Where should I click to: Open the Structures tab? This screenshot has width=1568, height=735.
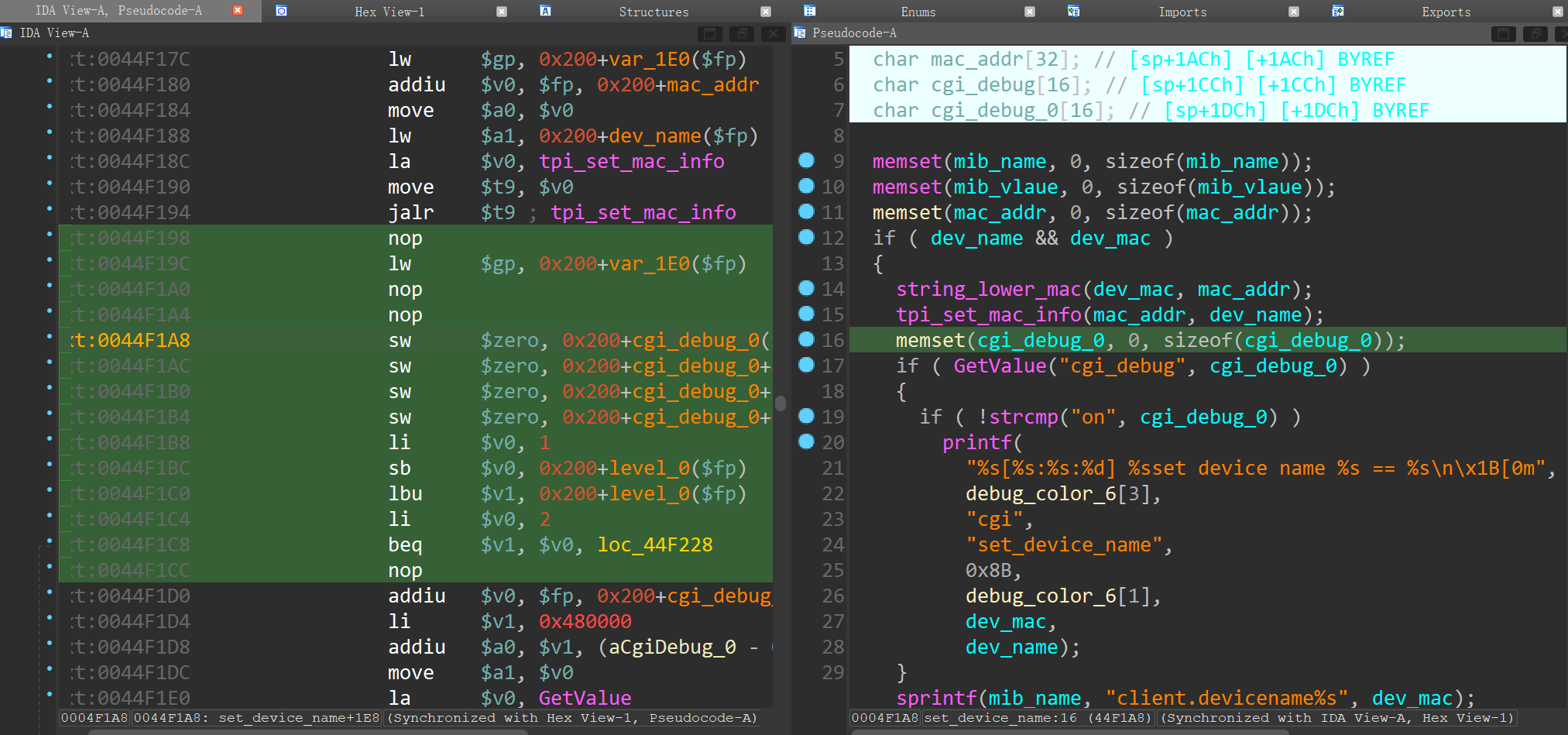point(654,12)
